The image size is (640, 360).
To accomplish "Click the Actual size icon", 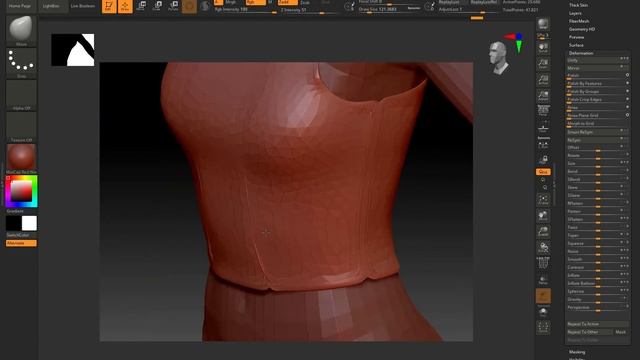I will click(x=543, y=80).
